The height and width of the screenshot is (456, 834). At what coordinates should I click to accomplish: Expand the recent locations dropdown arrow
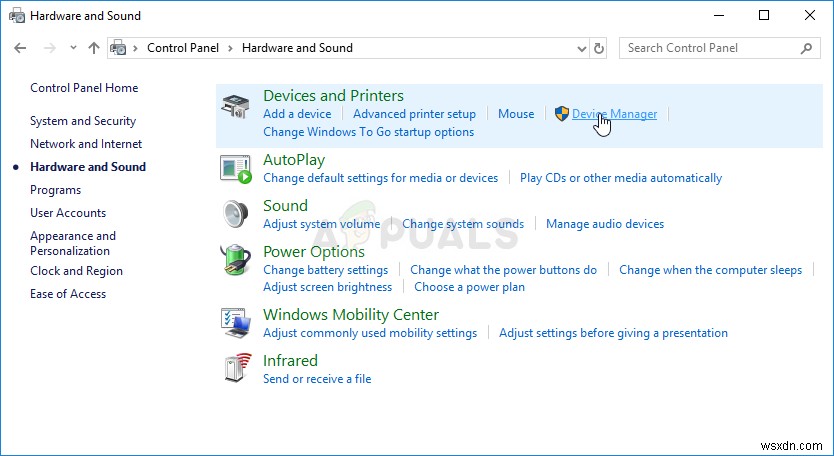point(73,48)
